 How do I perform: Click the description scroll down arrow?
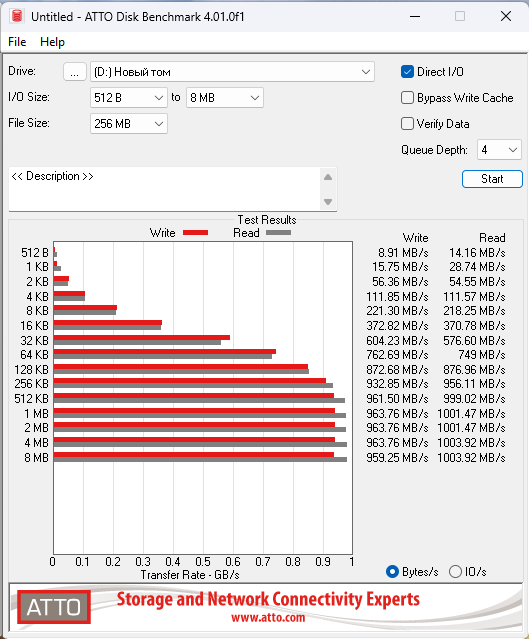pos(328,202)
